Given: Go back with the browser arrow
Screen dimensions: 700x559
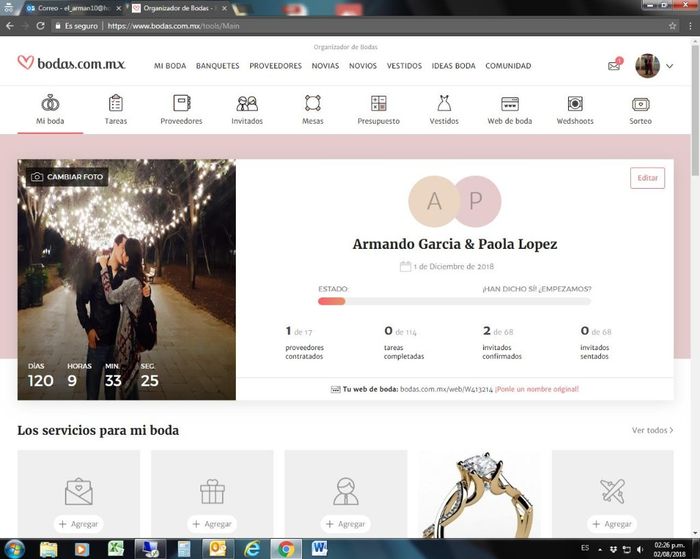Looking at the screenshot, I should (x=10, y=26).
